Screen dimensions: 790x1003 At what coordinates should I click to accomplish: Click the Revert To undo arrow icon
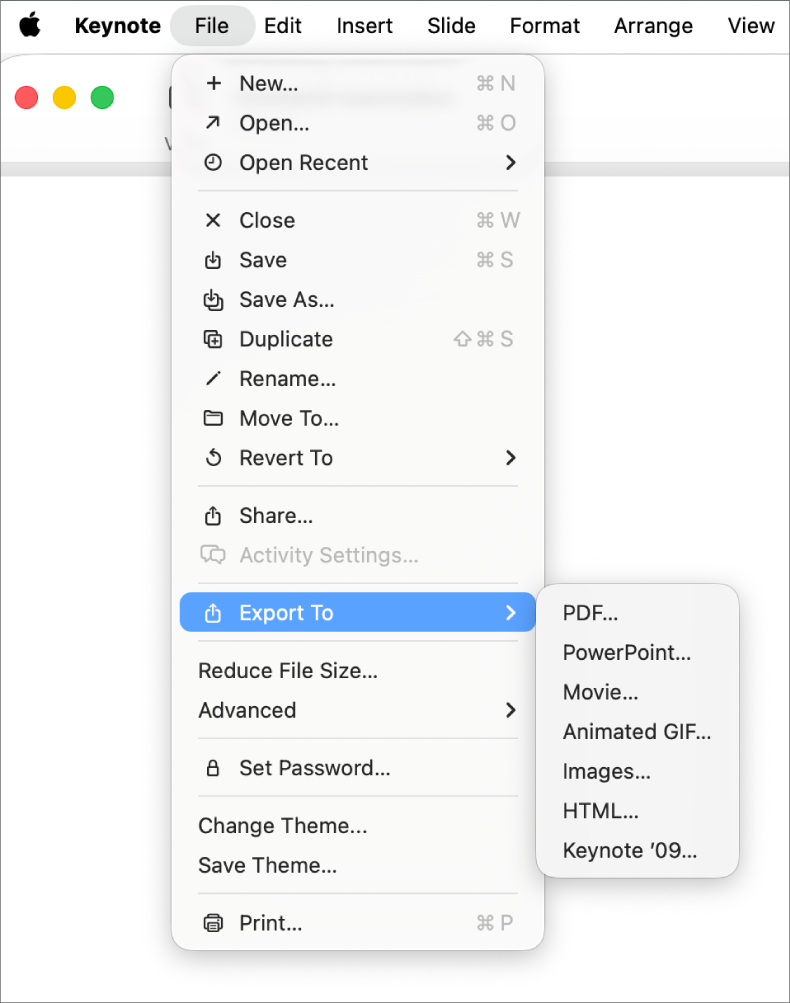pos(213,458)
